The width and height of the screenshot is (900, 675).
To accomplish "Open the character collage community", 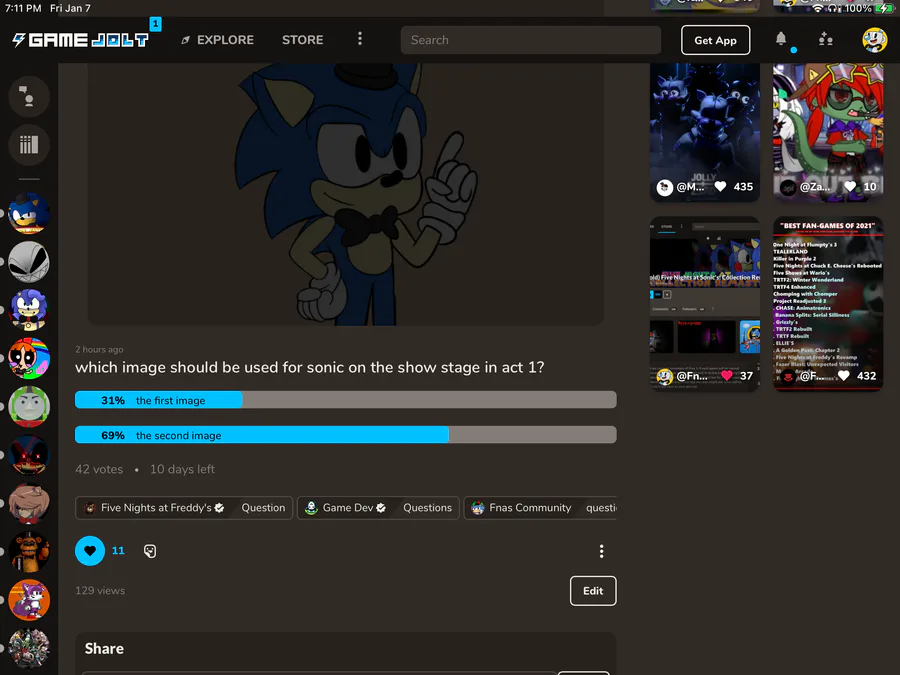I will tap(29, 648).
